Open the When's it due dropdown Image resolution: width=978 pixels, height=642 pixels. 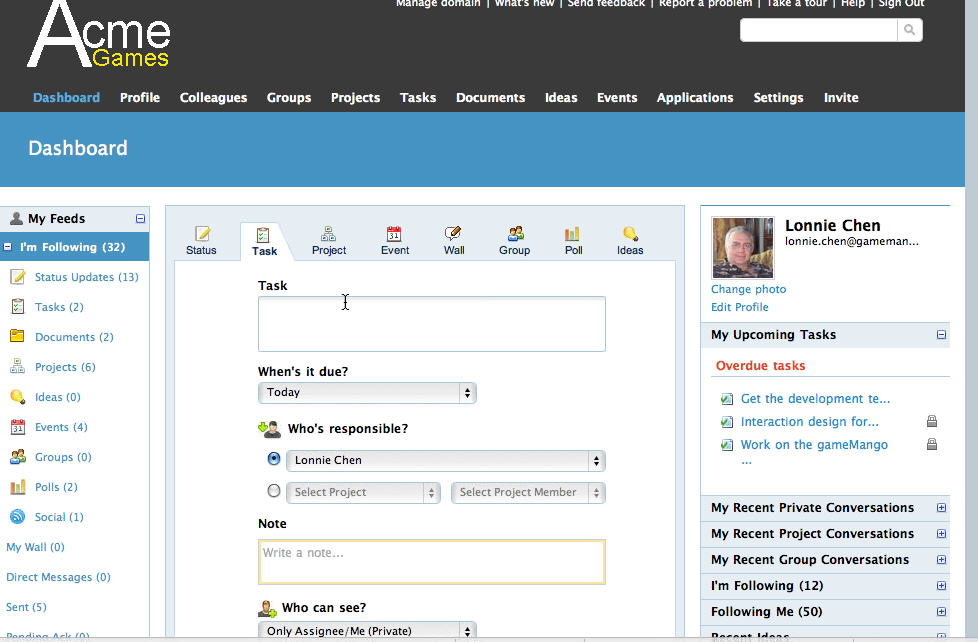tap(367, 393)
